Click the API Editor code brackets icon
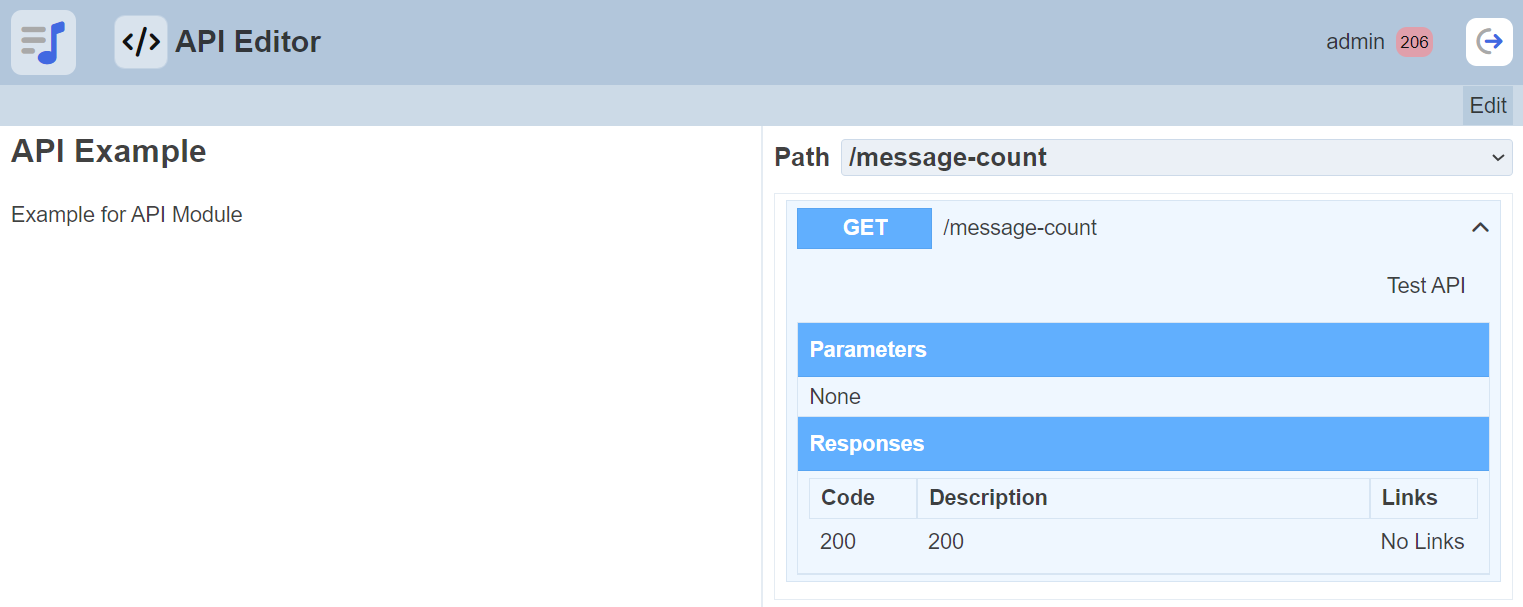 pos(141,42)
